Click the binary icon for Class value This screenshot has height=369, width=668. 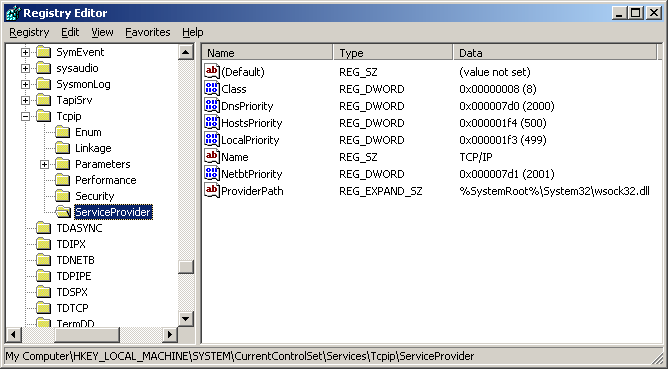pos(212,88)
